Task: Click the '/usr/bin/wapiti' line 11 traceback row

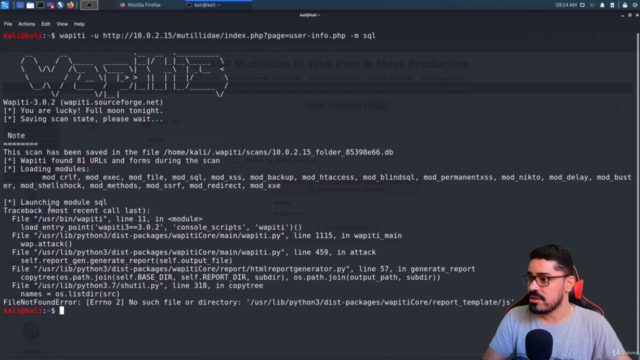Action: pos(107,219)
